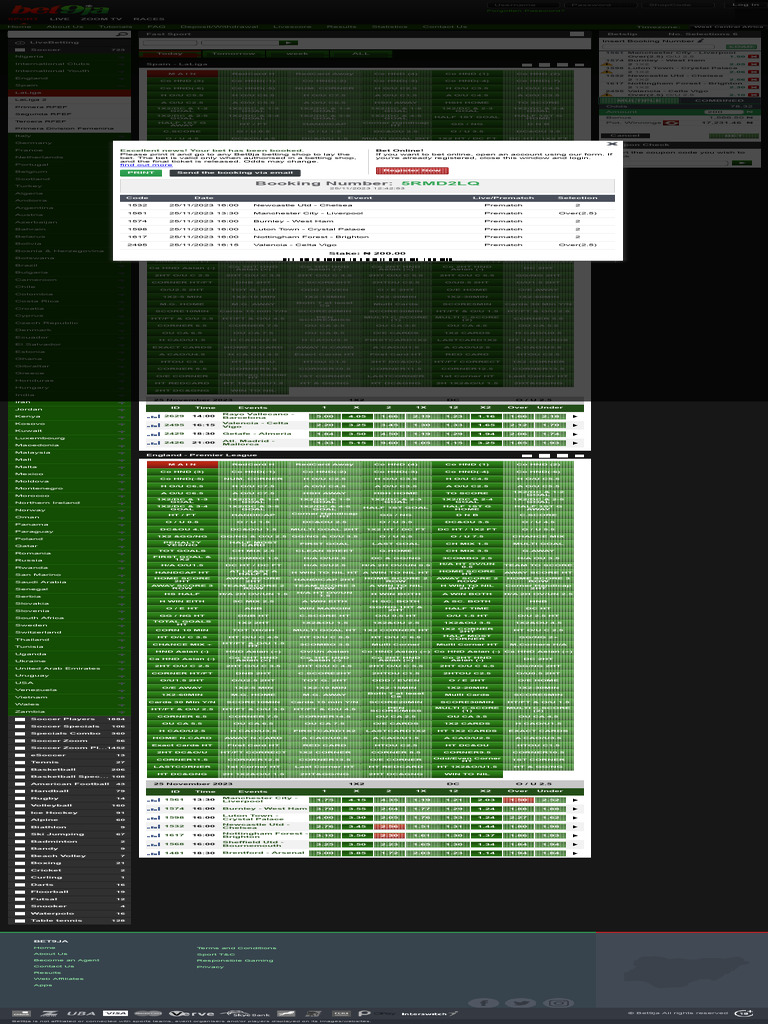768x1024 pixels.
Task: Click Stake N 200.00 text in popup
Action: click(367, 253)
